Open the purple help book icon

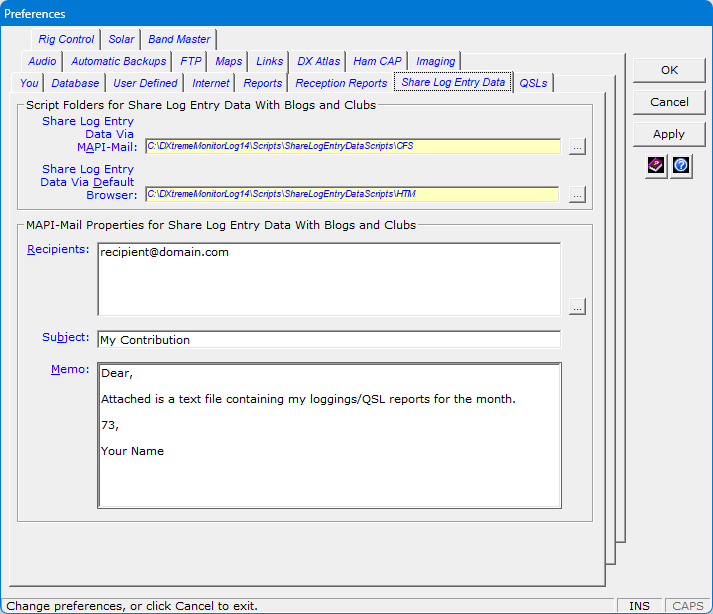click(656, 166)
